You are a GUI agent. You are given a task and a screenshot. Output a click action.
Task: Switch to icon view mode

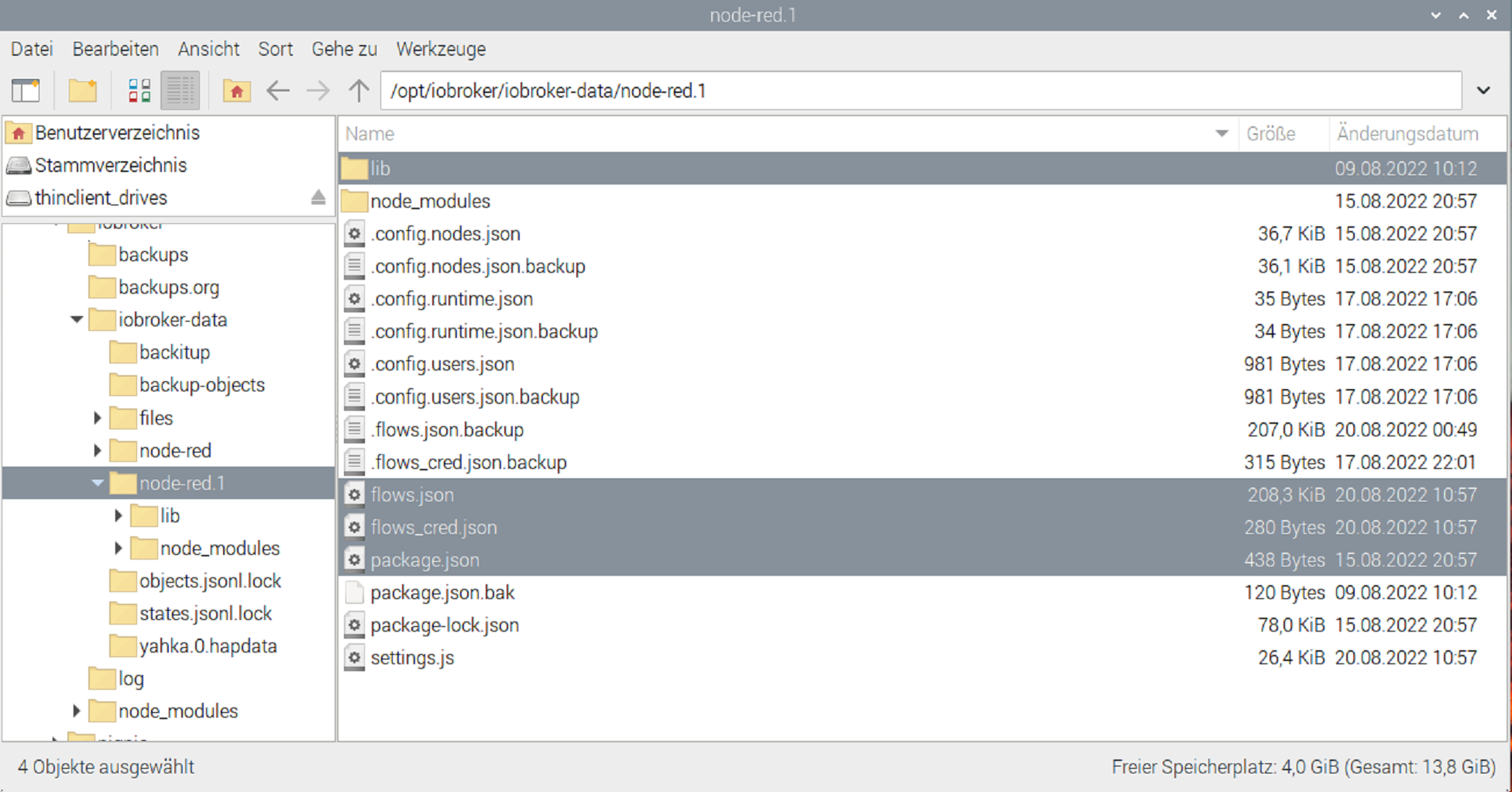[139, 91]
